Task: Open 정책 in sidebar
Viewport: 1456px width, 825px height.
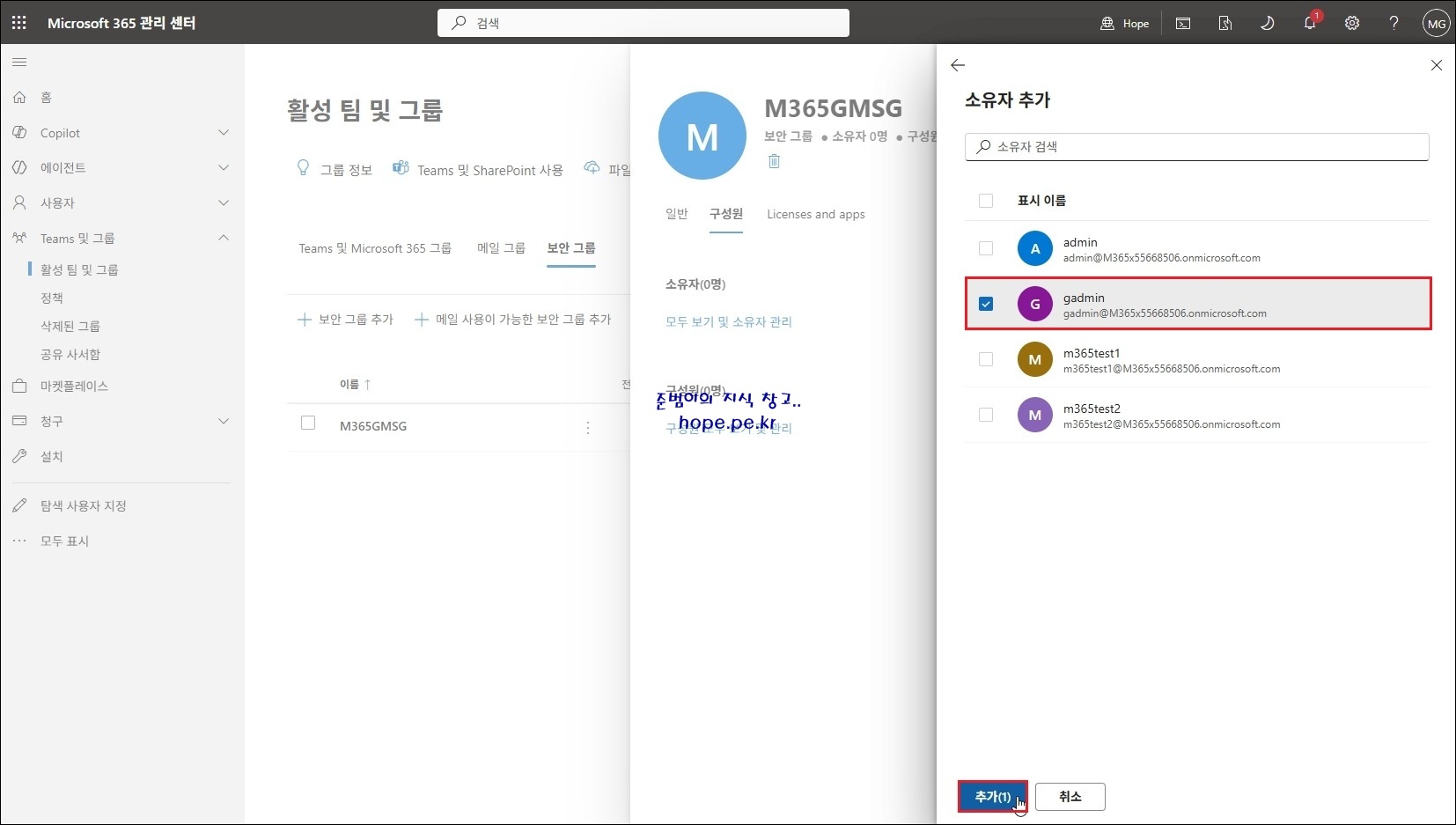Action: point(52,298)
